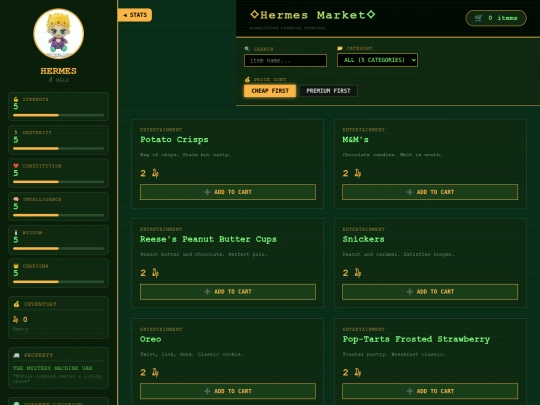
Task: Click the Property van icon
Action: 16,355
